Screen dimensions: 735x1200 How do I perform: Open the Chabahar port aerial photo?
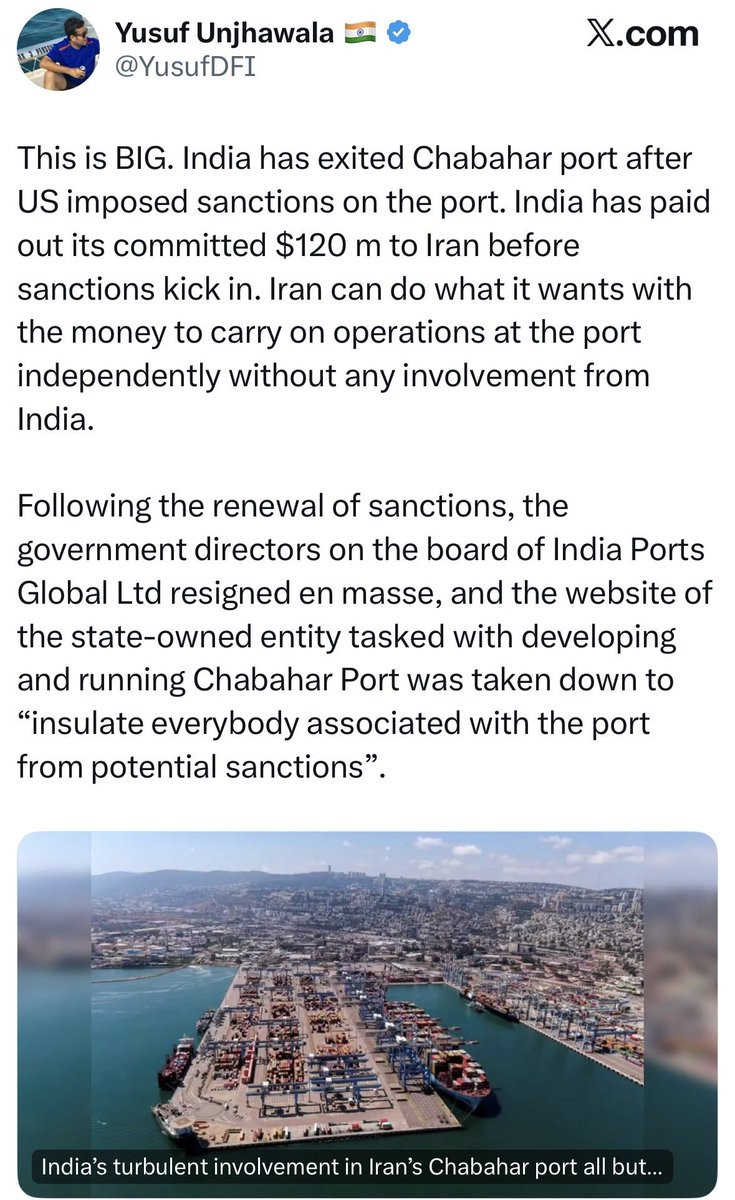point(367,1013)
